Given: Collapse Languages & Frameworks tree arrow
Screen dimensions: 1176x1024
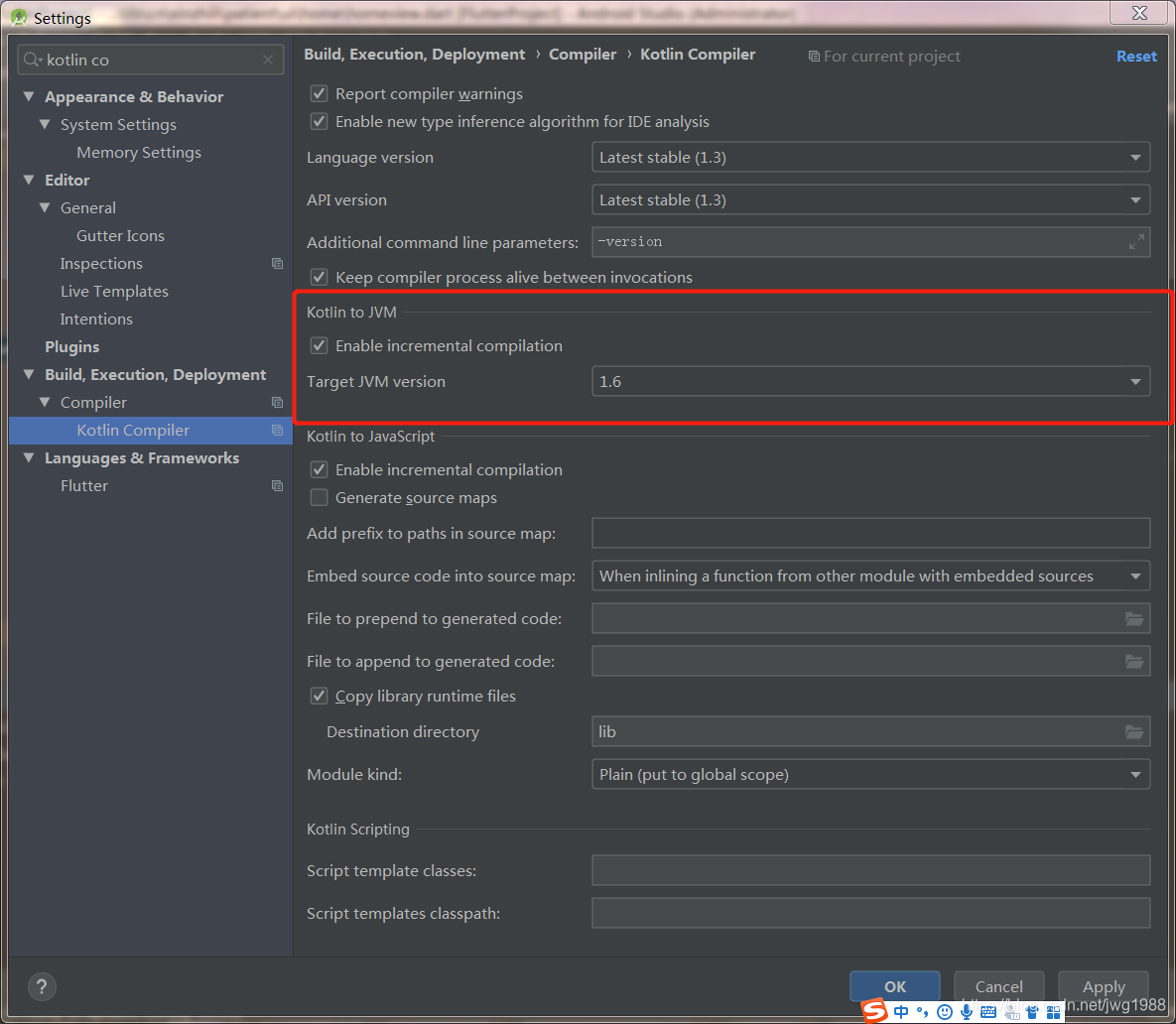Looking at the screenshot, I should point(29,457).
